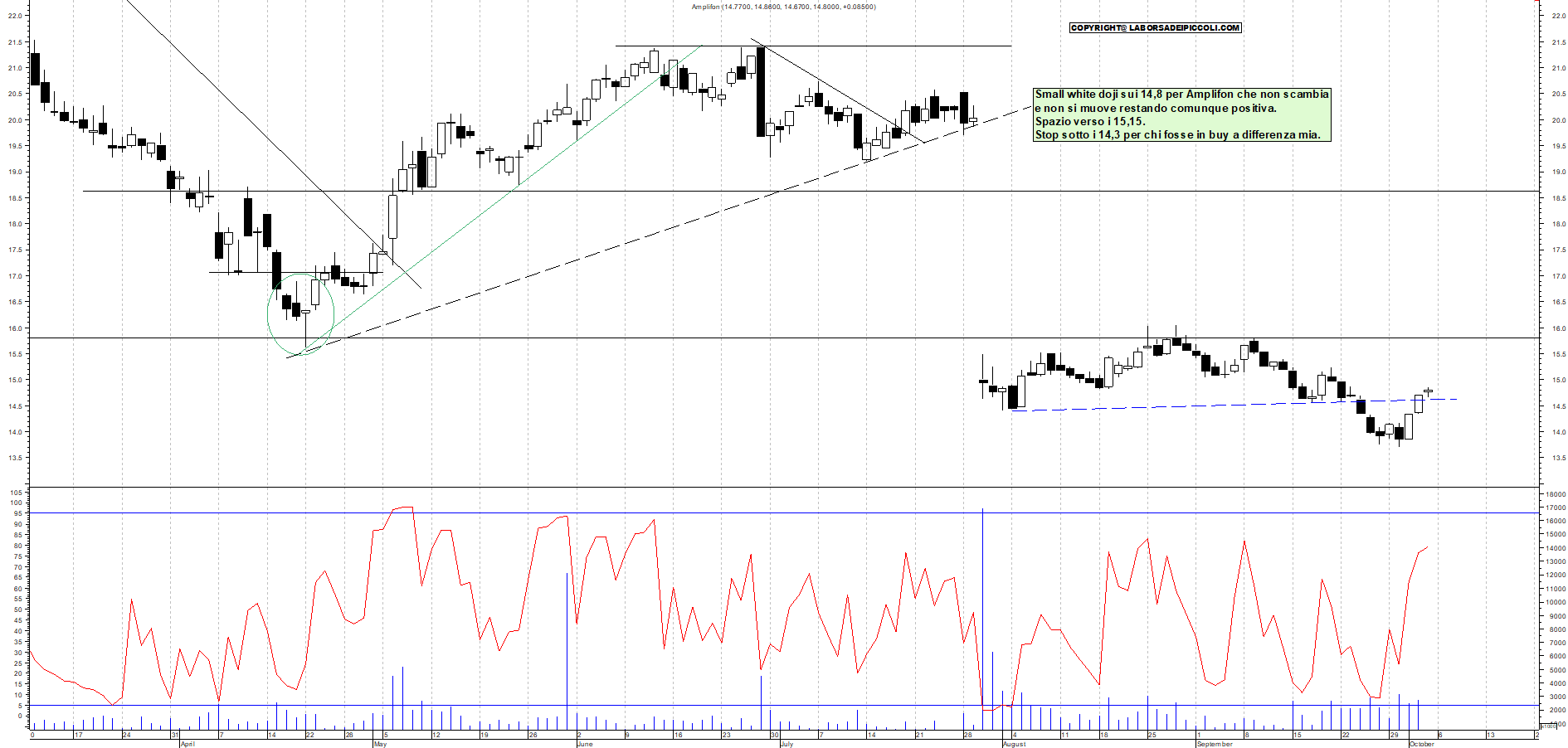Click the Amplifon chart title text
The image size is (1568, 748).
tap(783, 7)
